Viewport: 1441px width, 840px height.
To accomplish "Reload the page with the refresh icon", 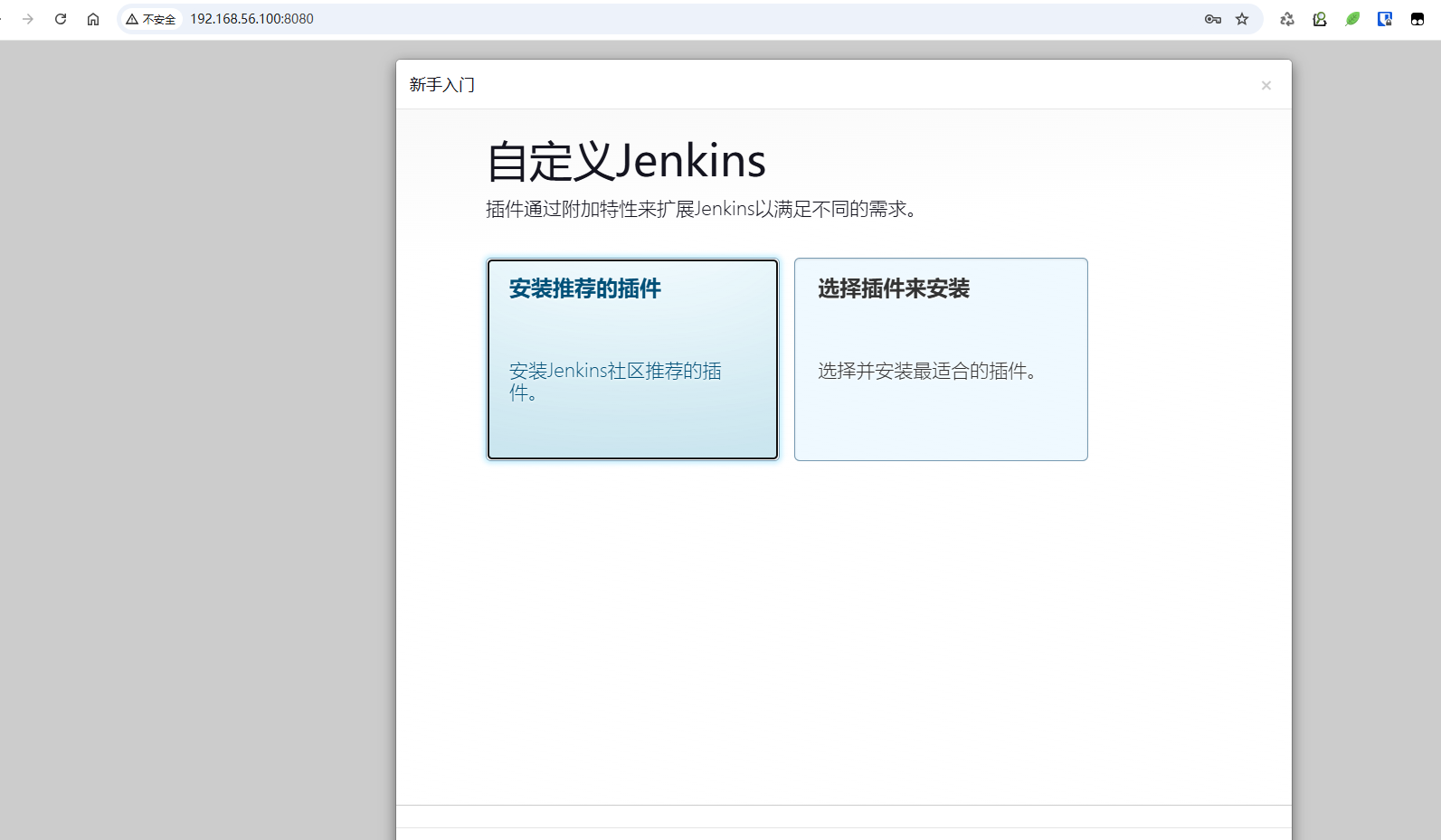I will point(61,19).
